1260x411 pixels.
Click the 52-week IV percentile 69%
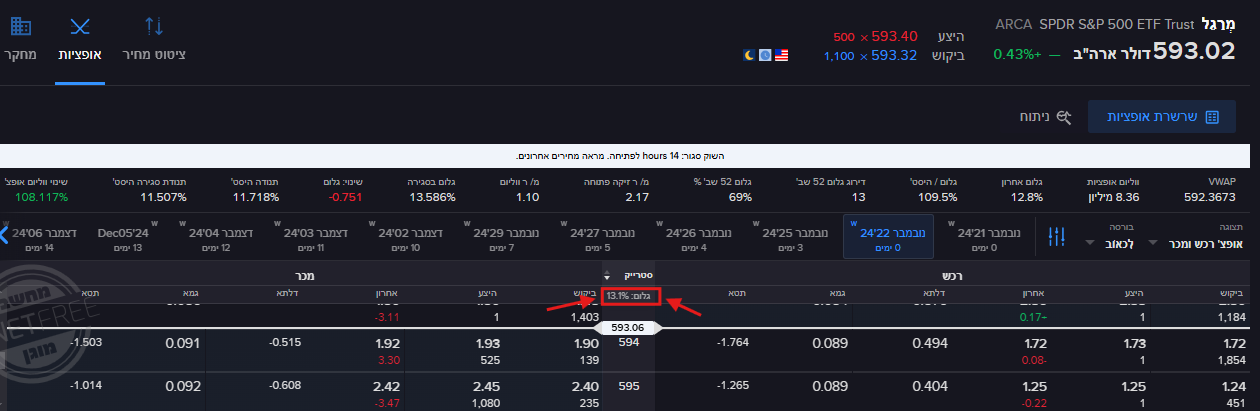(x=740, y=197)
